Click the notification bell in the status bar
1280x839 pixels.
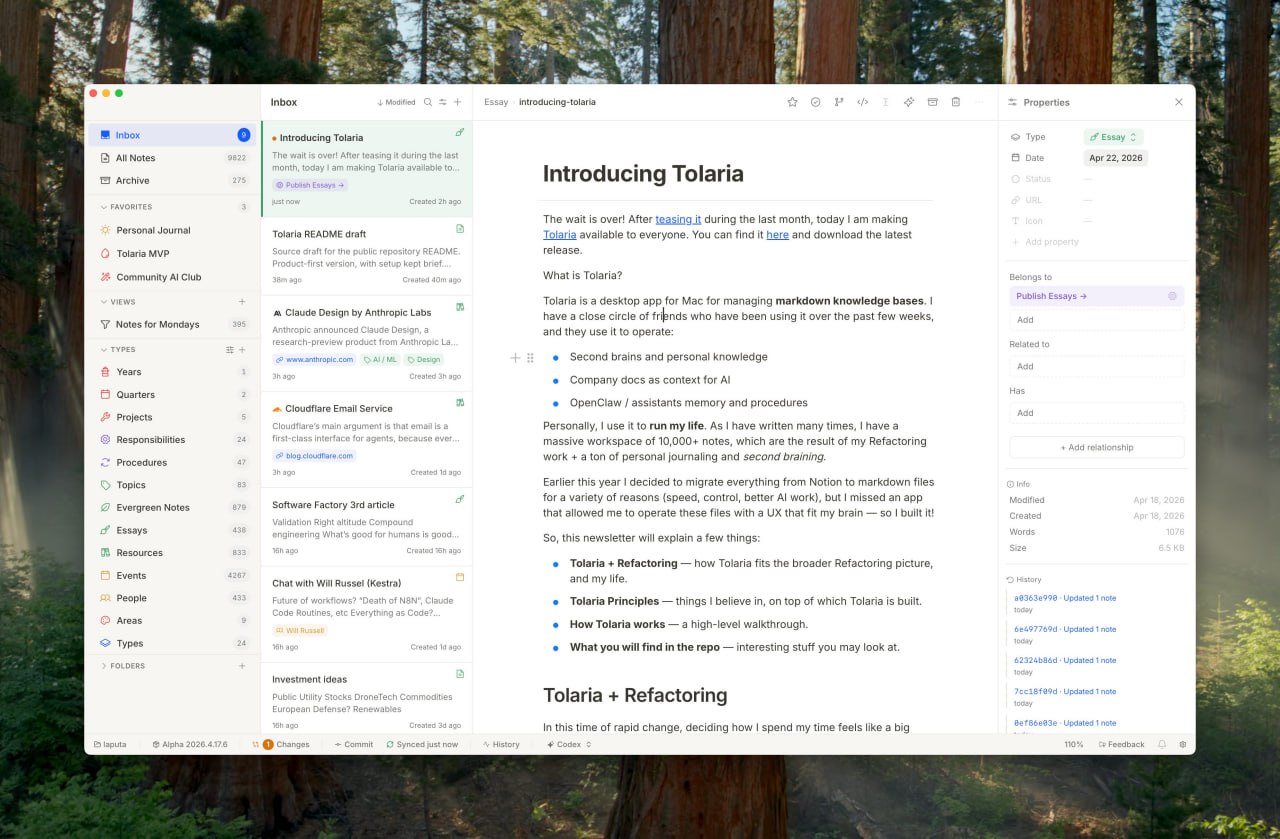pos(1161,744)
